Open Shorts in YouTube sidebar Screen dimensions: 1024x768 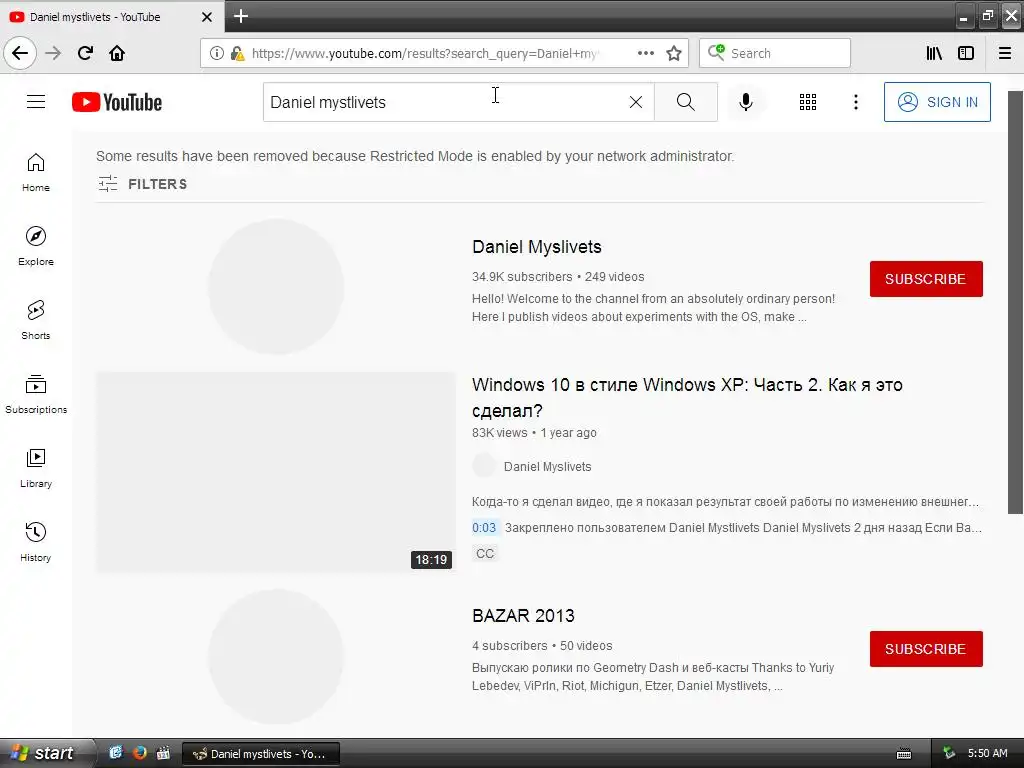point(36,320)
